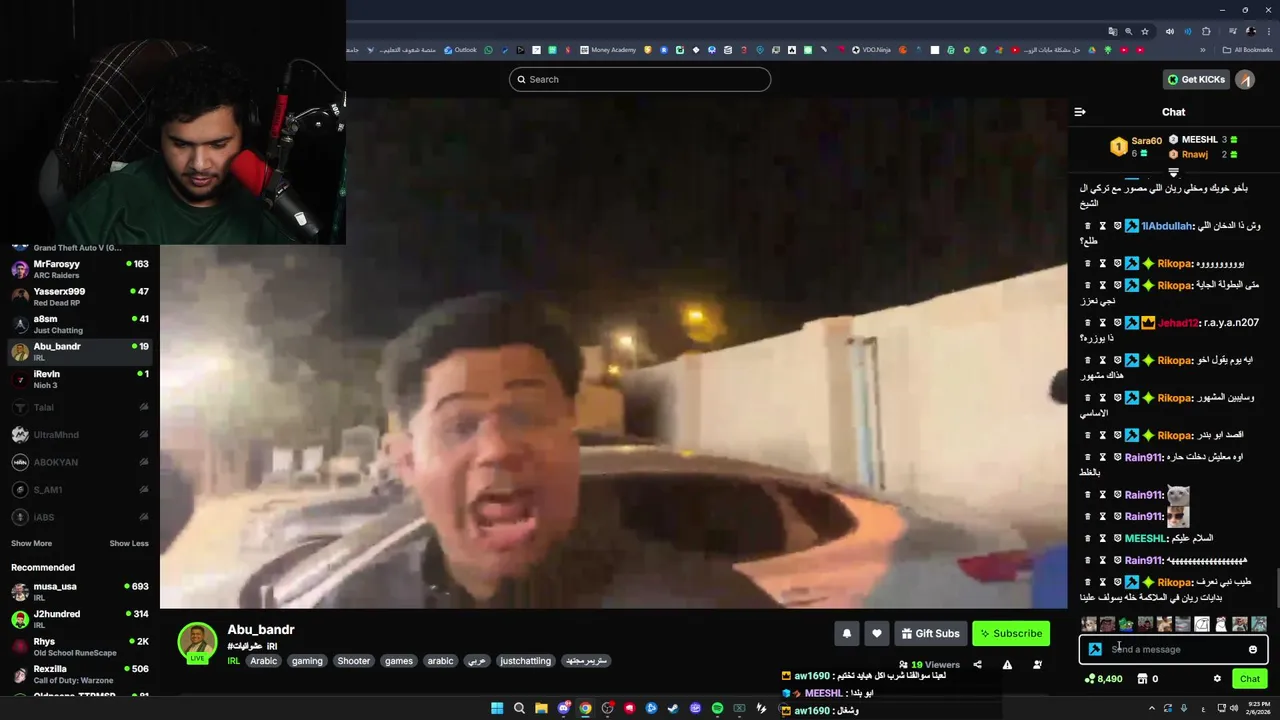The height and width of the screenshot is (720, 1280).
Task: Open recommended channel Rhys
Action: 80,646
